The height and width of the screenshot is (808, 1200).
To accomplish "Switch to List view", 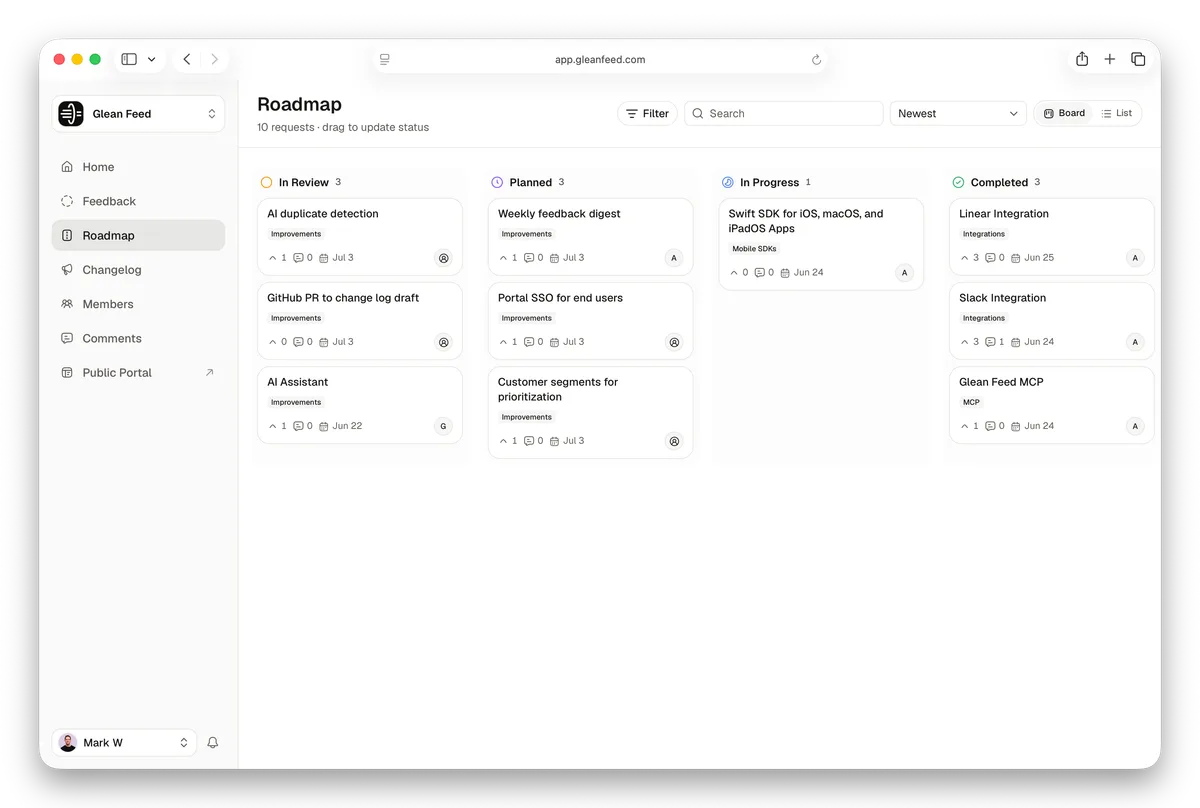I will 1116,114.
